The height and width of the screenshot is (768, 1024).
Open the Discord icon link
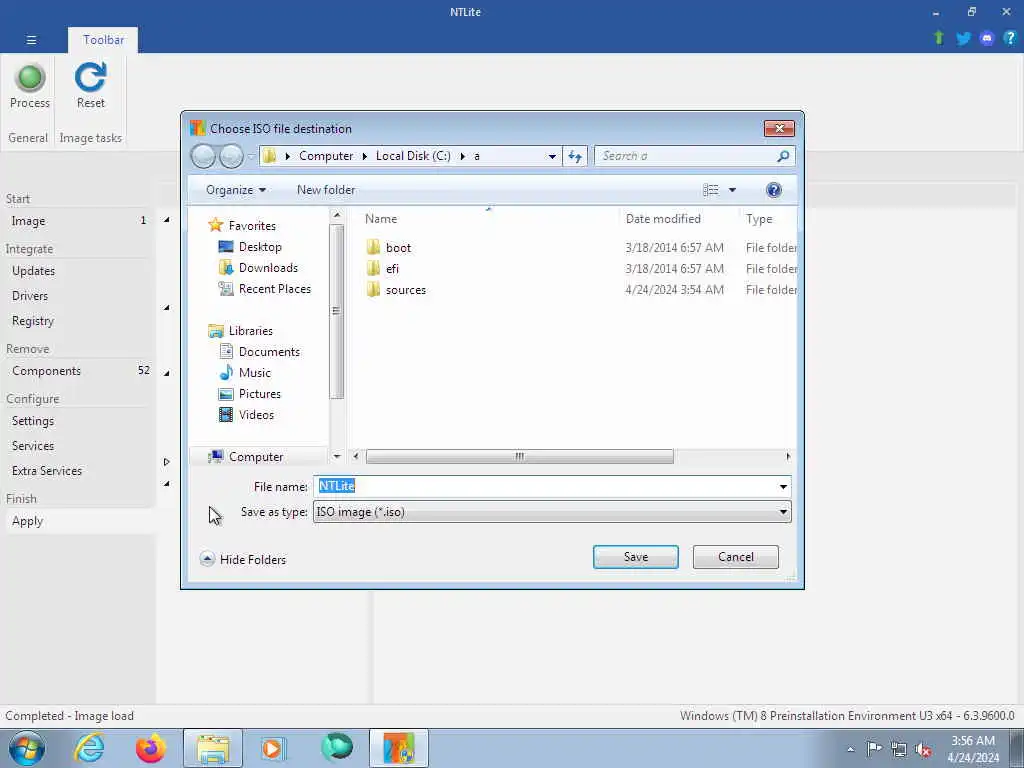987,38
